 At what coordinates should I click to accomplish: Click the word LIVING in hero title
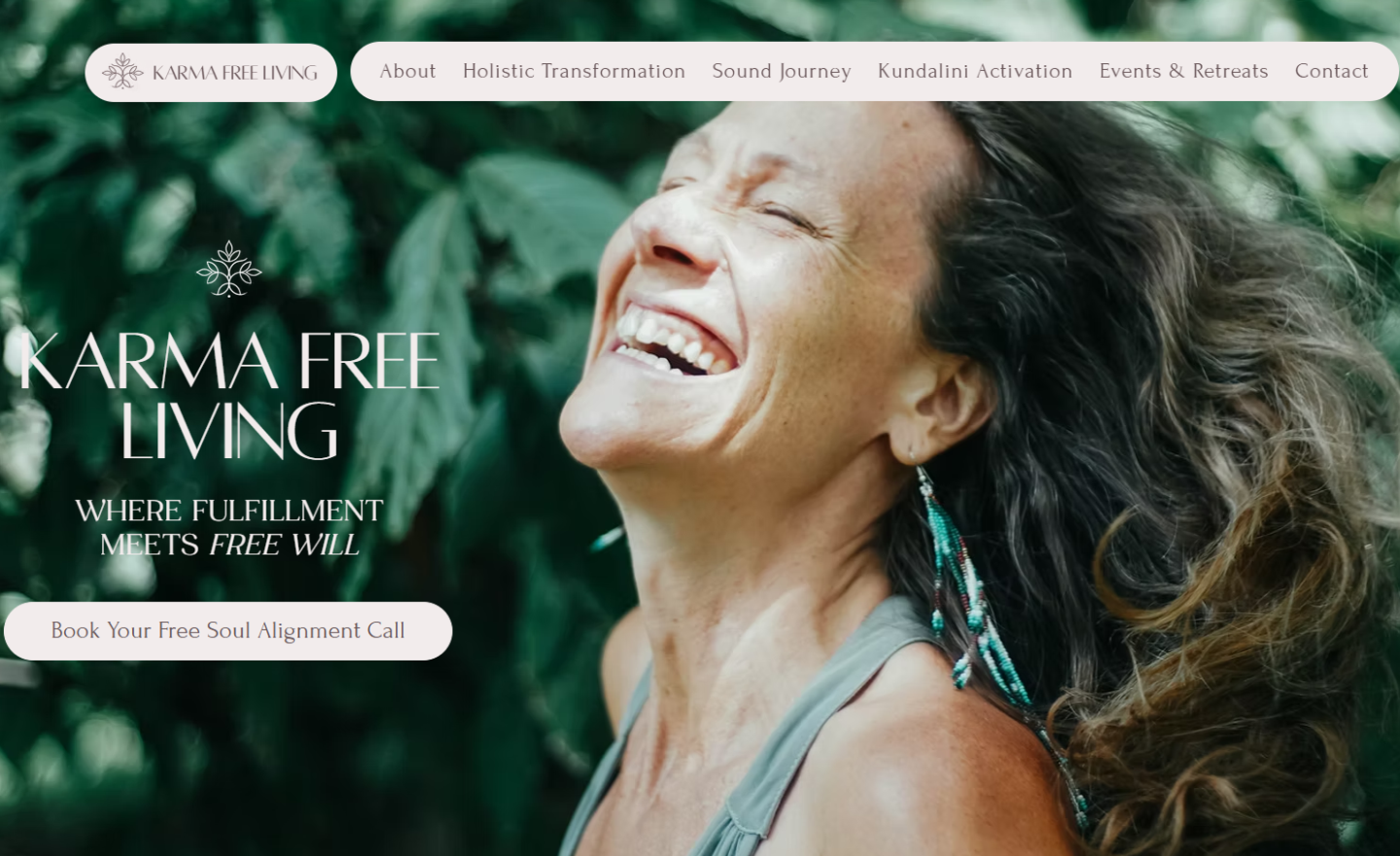[229, 430]
